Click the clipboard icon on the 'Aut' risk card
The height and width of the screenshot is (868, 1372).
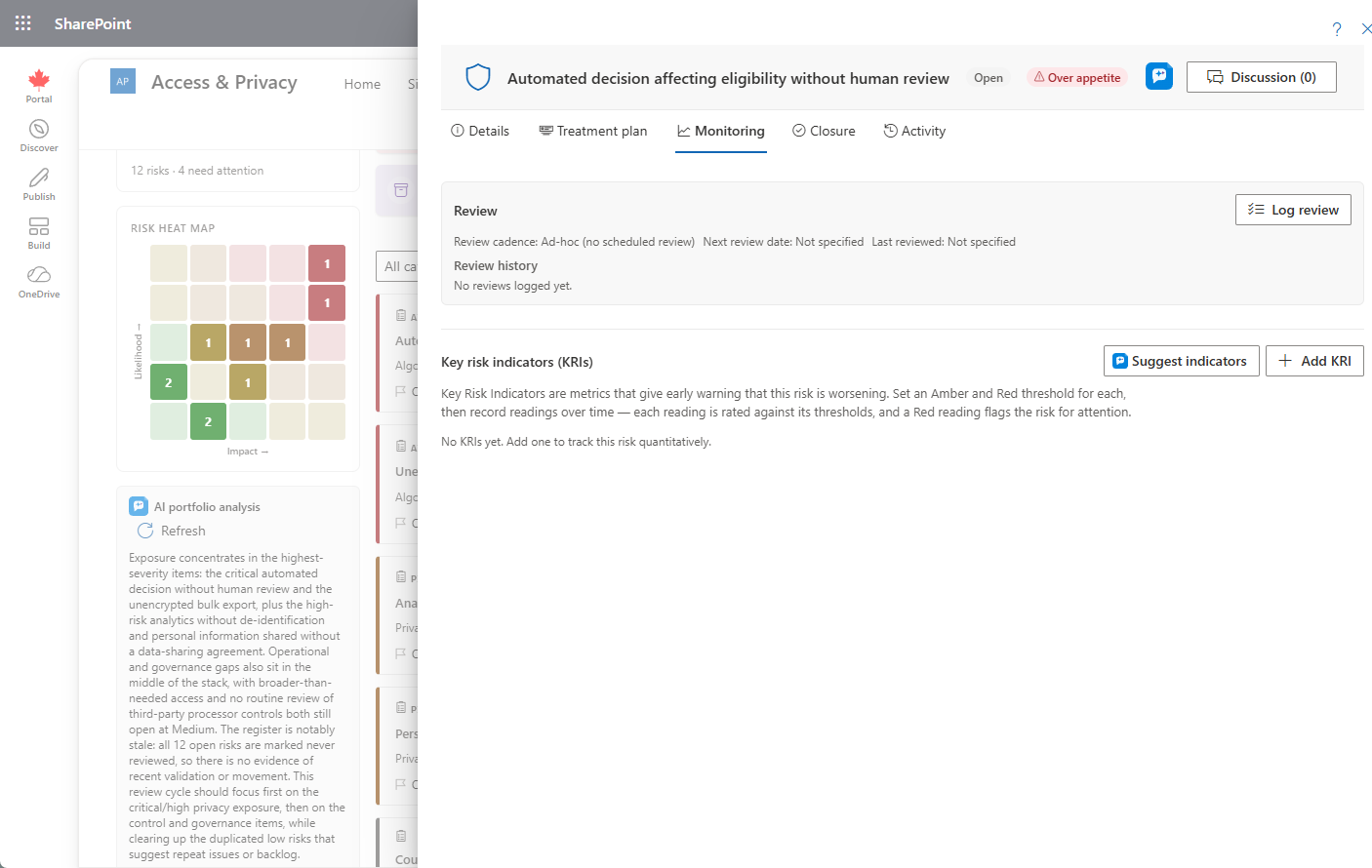[x=401, y=315]
